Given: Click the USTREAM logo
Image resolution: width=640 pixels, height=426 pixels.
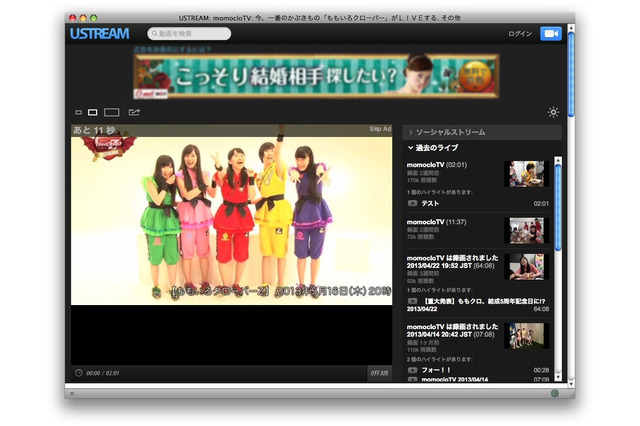Looking at the screenshot, I should (x=100, y=33).
